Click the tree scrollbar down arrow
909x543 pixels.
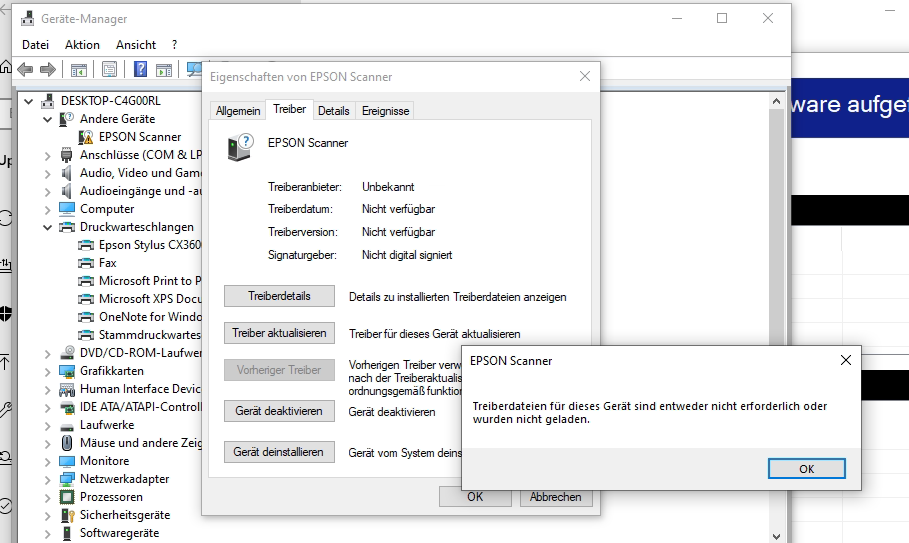776,537
